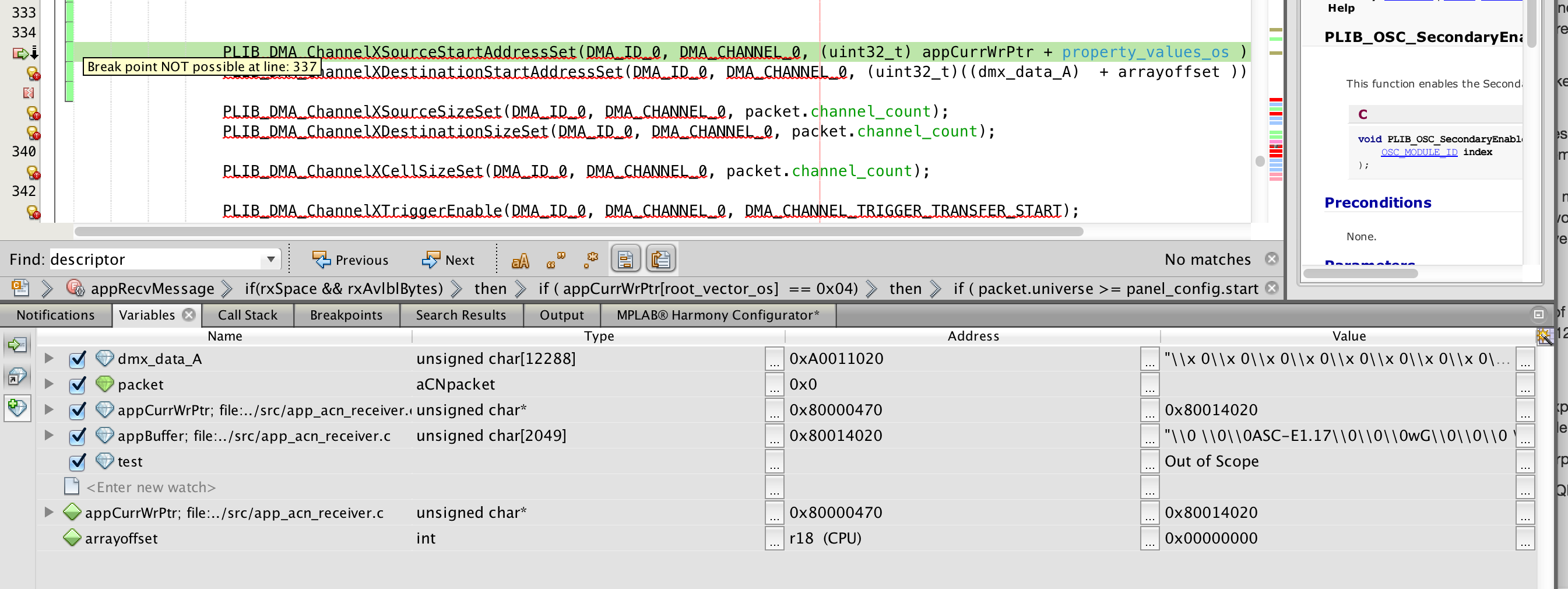Click the Match Case icon in Find bar
The image size is (1568, 589).
point(521,260)
